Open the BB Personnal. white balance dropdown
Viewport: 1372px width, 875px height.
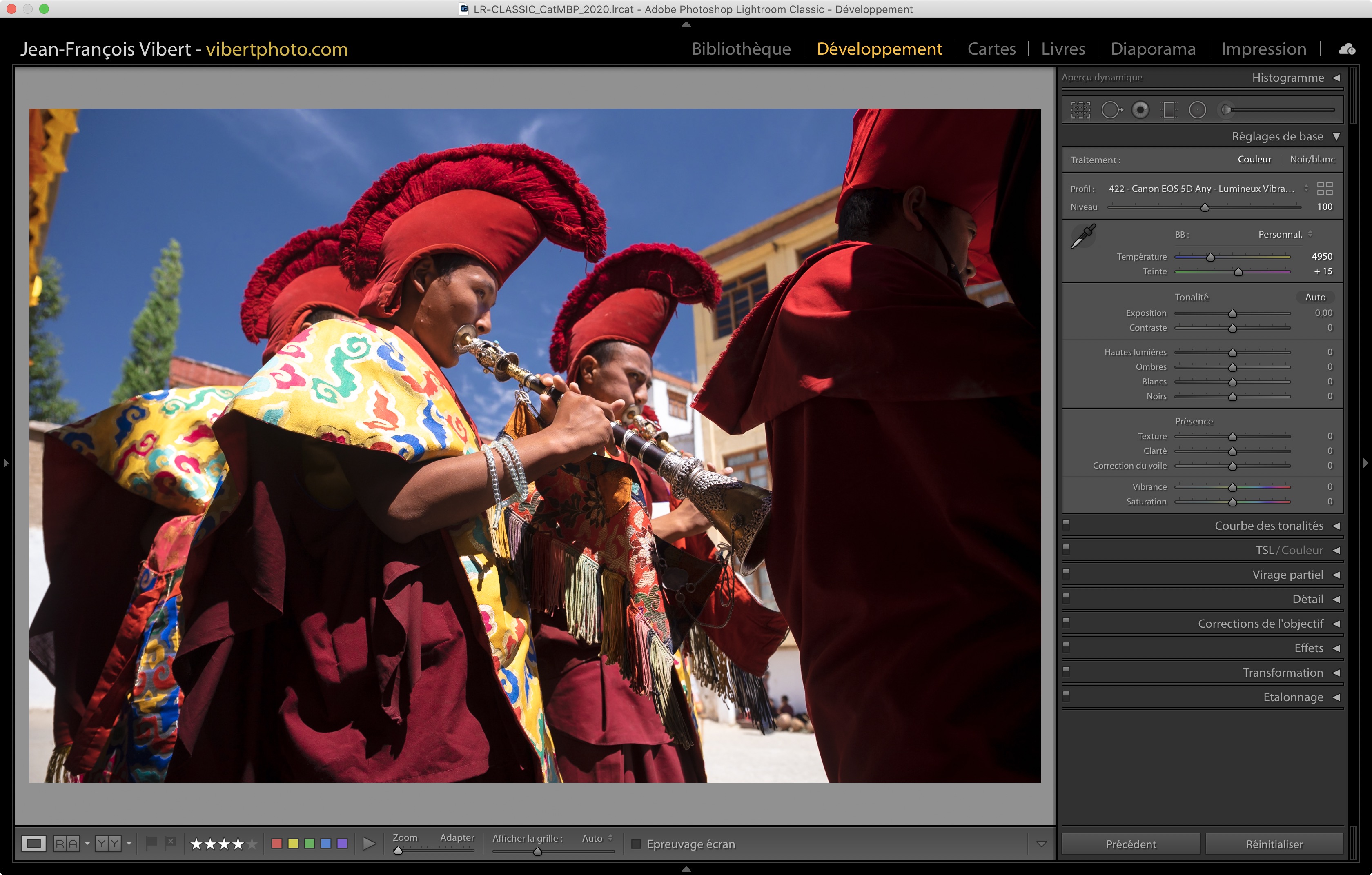(x=1285, y=235)
